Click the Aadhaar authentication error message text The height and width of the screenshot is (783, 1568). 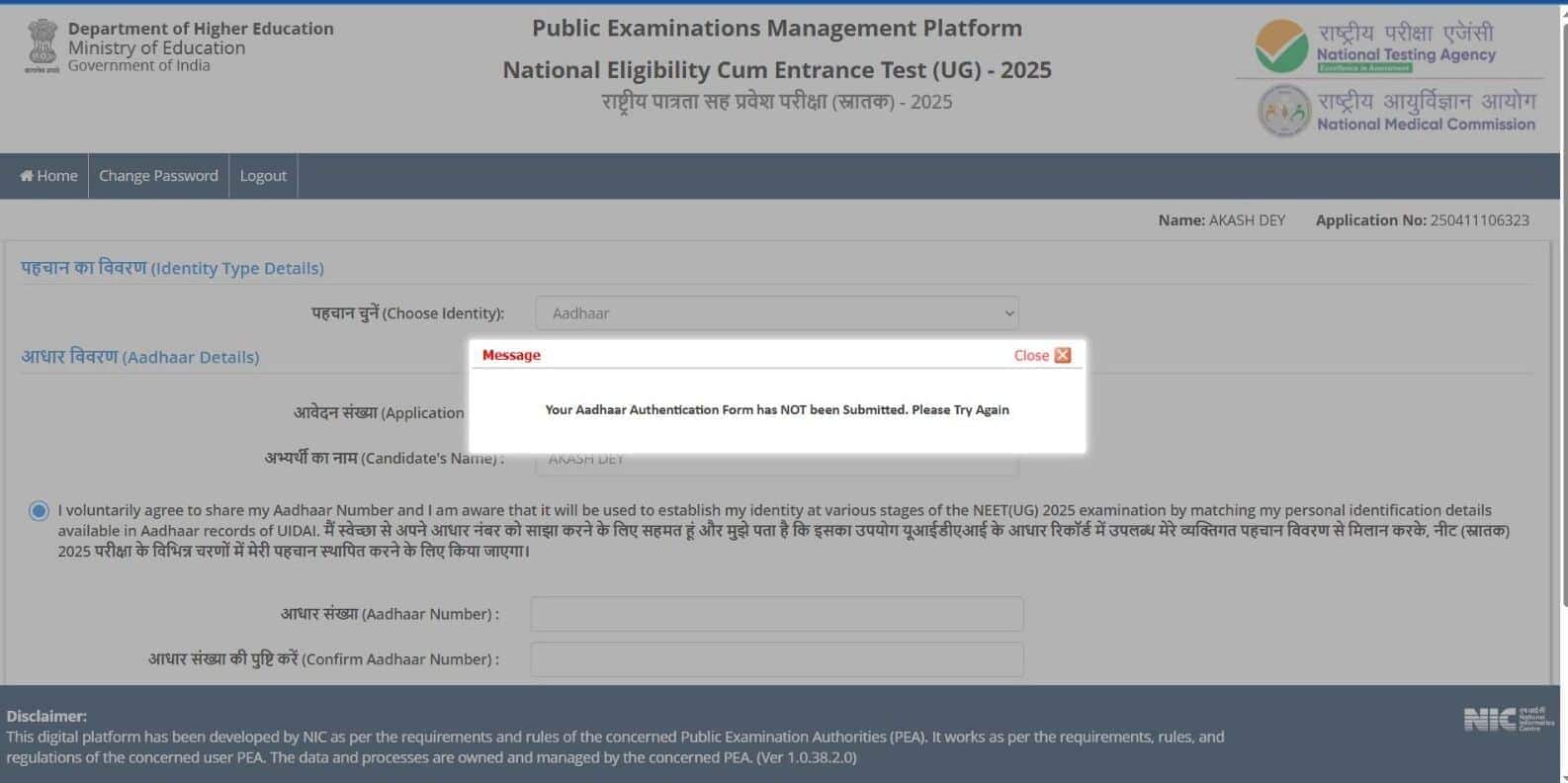[777, 409]
